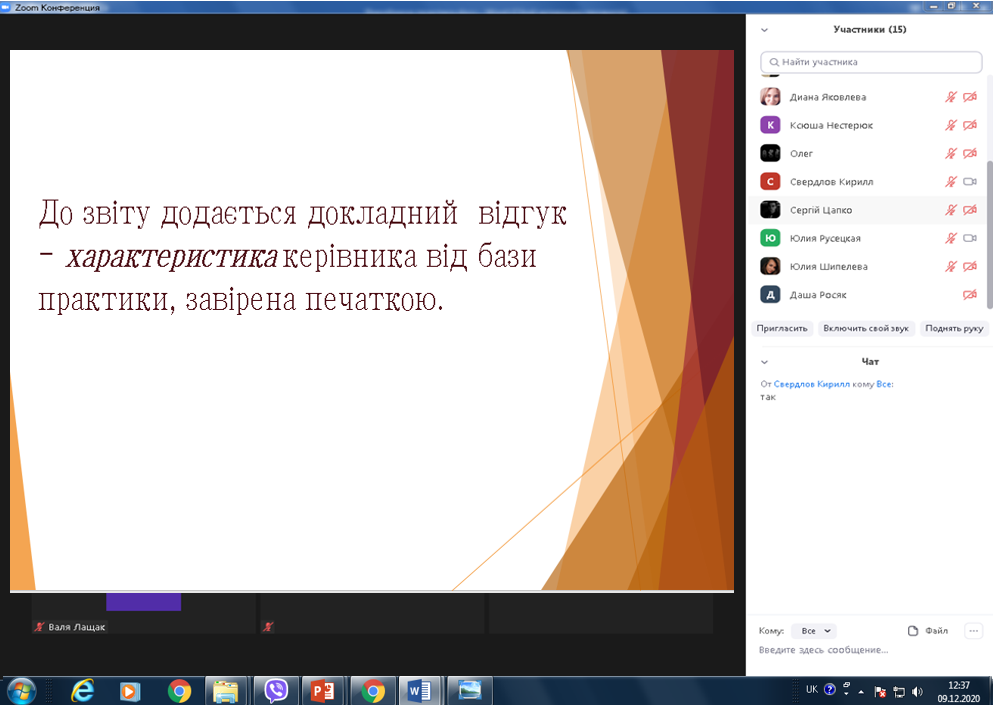993x705 pixels.
Task: Click the video camera icon for Свердлов Кирилл
Action: (x=969, y=182)
